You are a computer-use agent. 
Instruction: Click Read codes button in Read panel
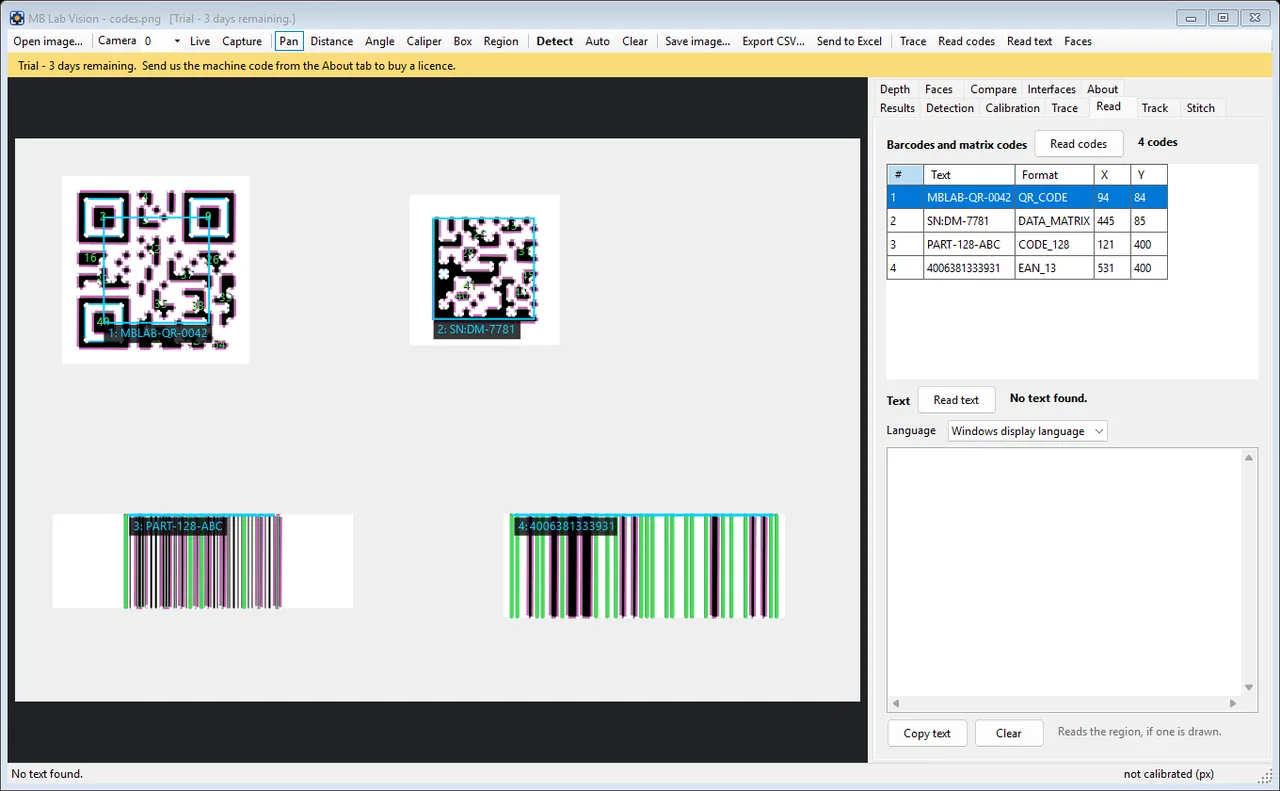point(1079,144)
